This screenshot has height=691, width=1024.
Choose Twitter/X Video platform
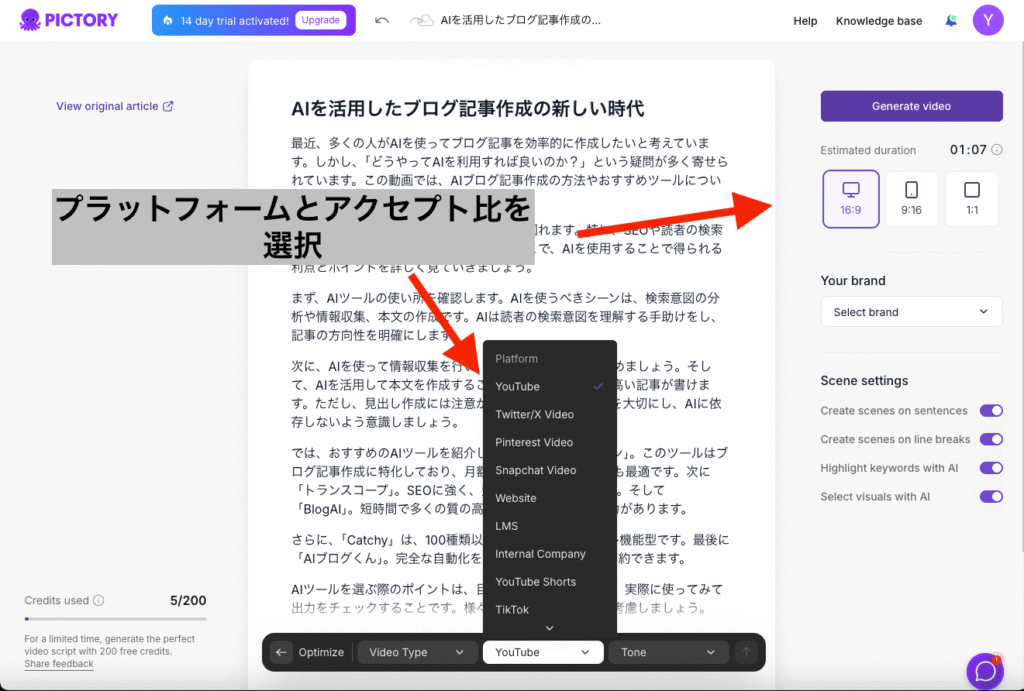pyautogui.click(x=549, y=415)
